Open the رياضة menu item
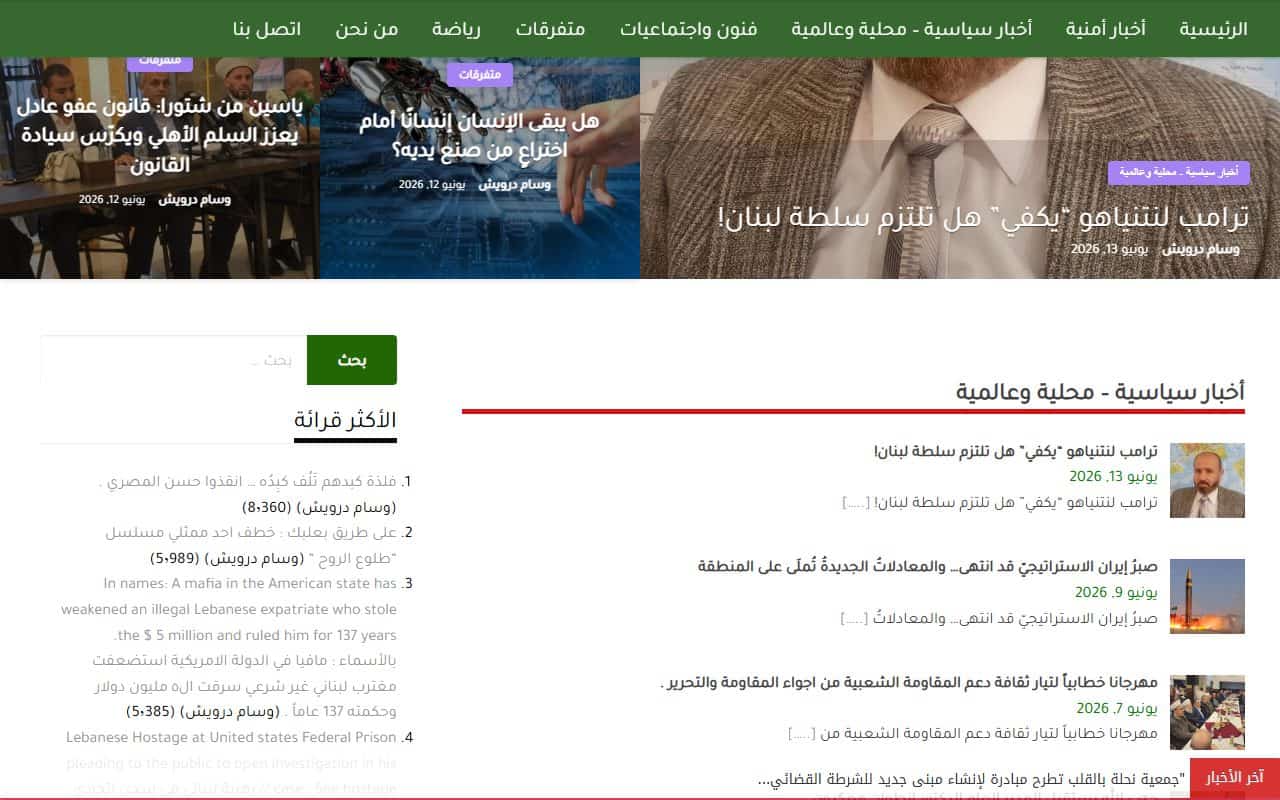Screen dimensions: 1280x800 click(456, 29)
